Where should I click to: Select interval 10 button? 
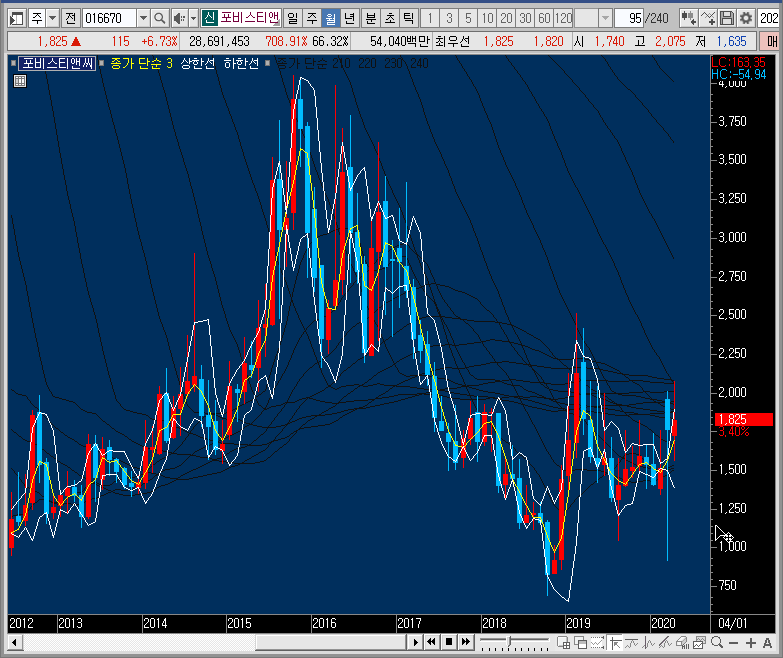pyautogui.click(x=487, y=18)
